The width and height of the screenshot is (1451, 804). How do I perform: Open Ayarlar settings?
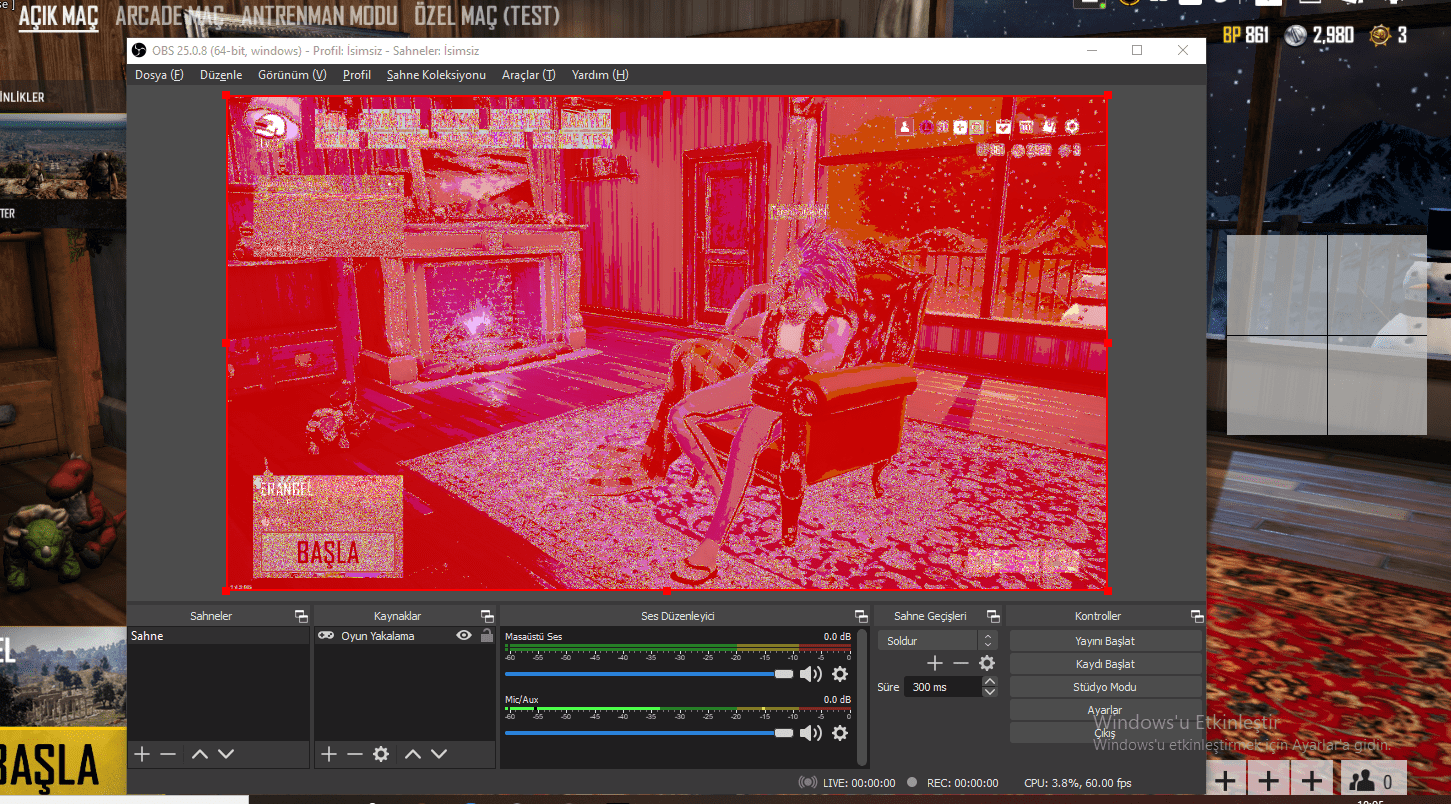(x=1105, y=710)
